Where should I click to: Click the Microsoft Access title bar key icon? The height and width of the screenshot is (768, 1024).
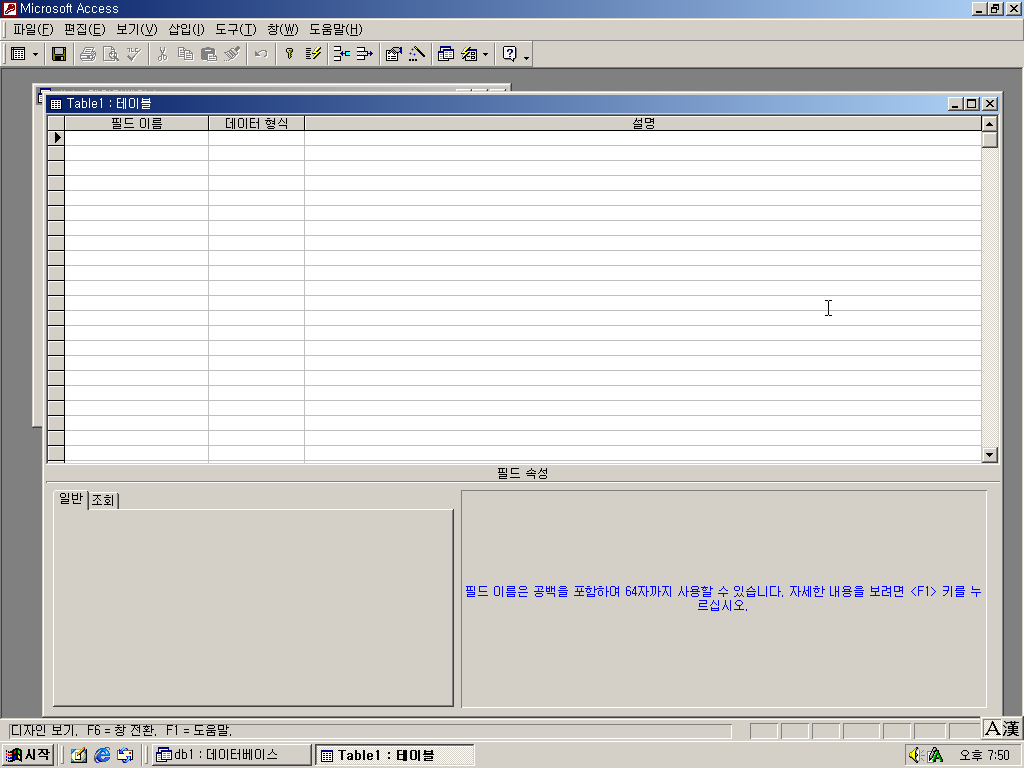(9, 8)
